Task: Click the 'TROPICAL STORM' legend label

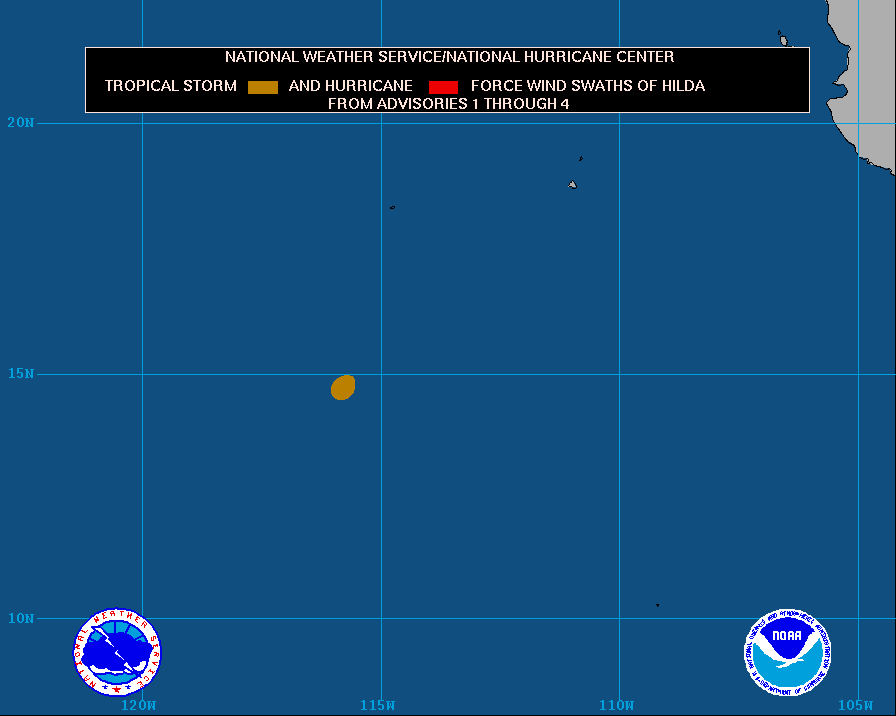Action: pyautogui.click(x=170, y=86)
